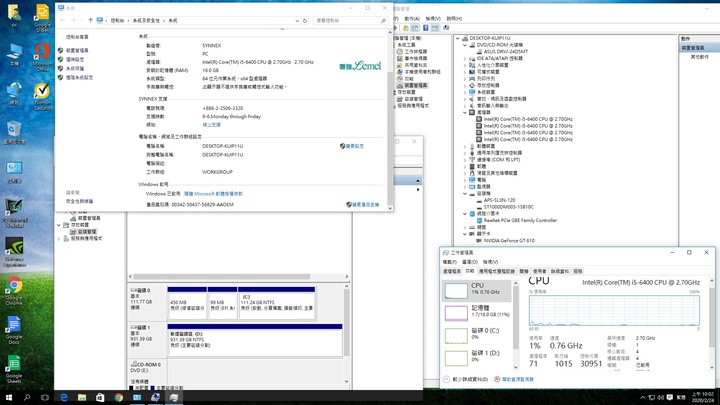
Task: Click the online support link under SYNNEX support
Action: (211, 125)
